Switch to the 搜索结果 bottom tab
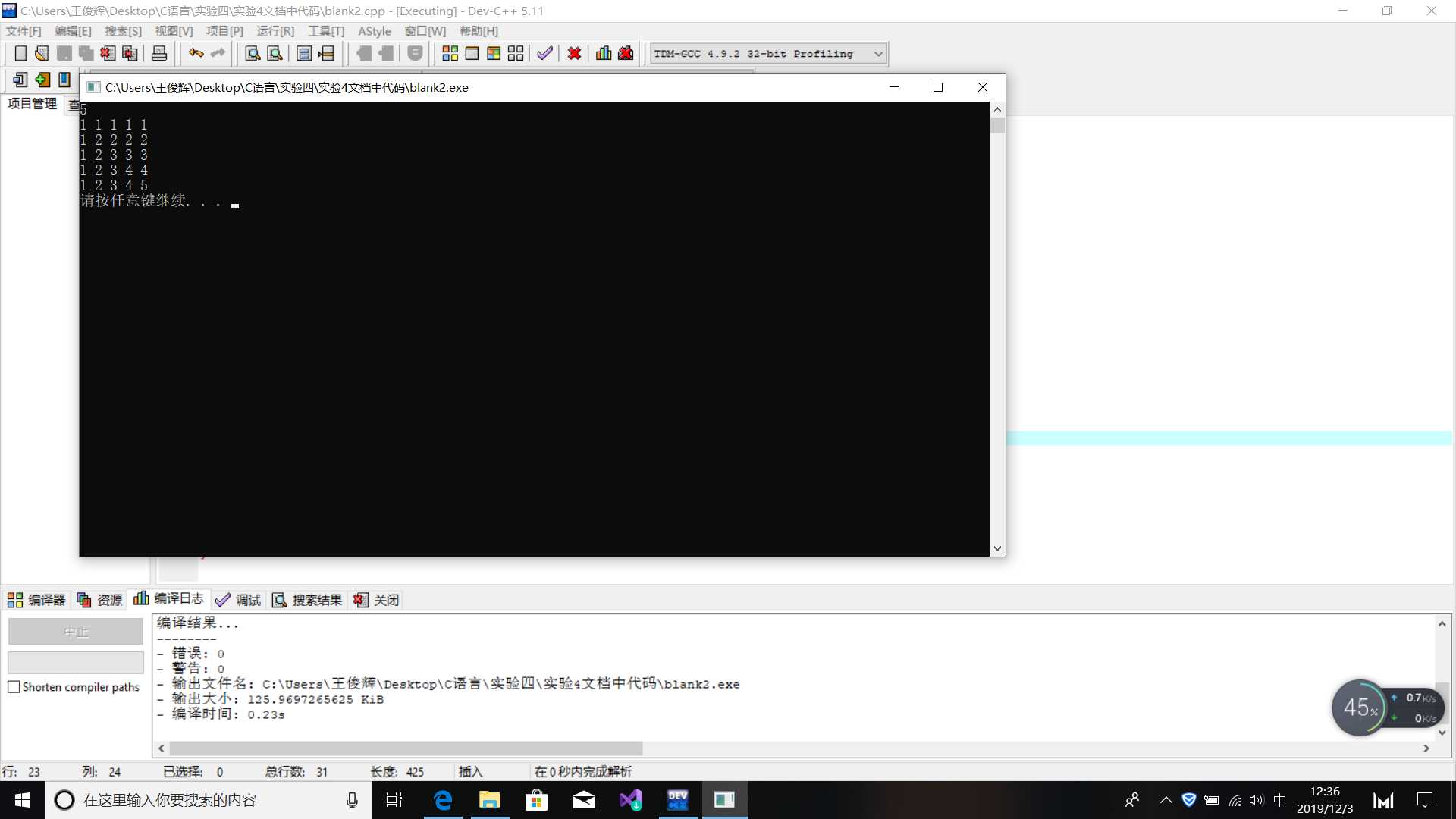The image size is (1456, 819). point(307,600)
